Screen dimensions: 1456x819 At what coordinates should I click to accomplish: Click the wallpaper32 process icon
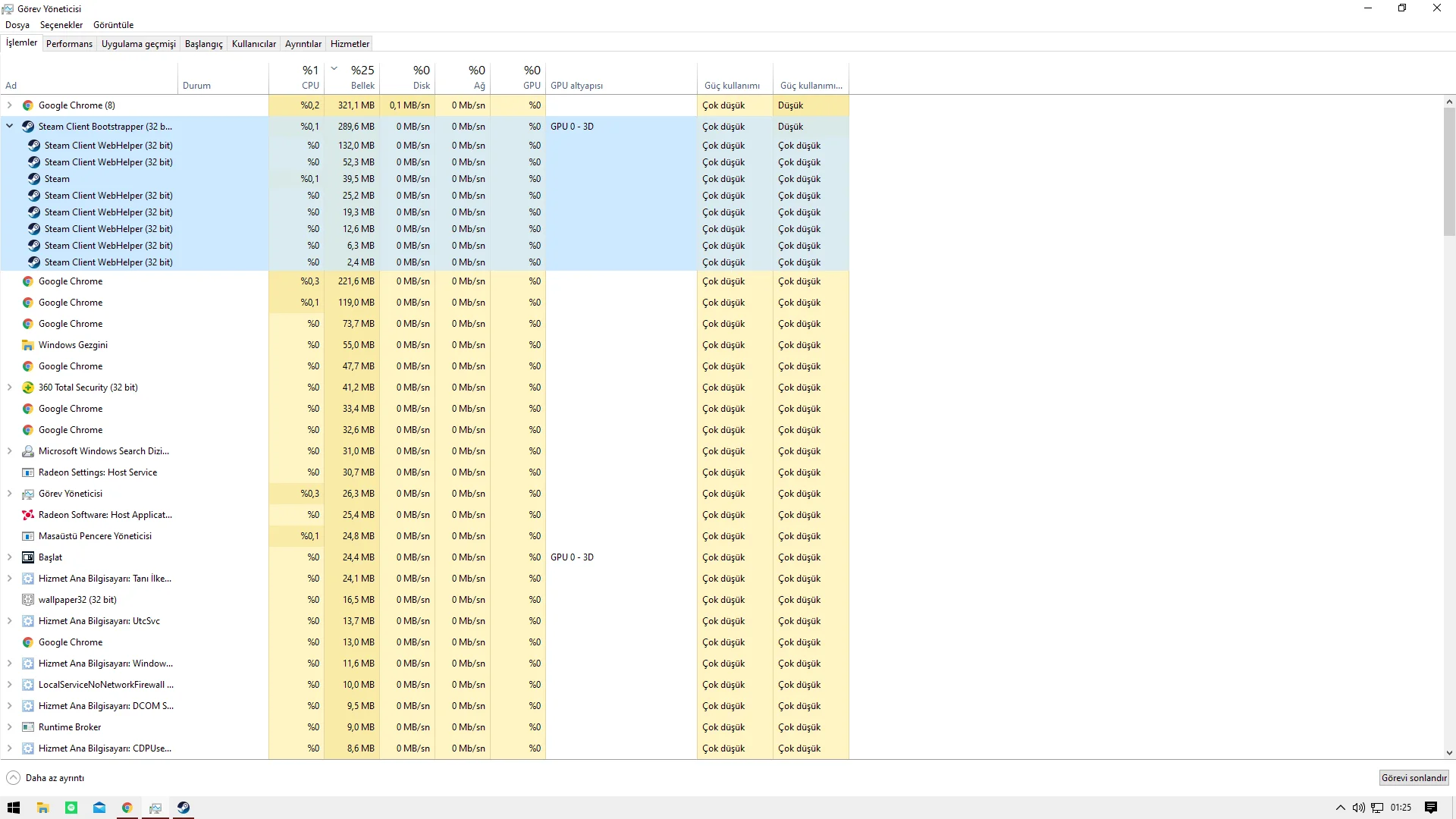28,600
